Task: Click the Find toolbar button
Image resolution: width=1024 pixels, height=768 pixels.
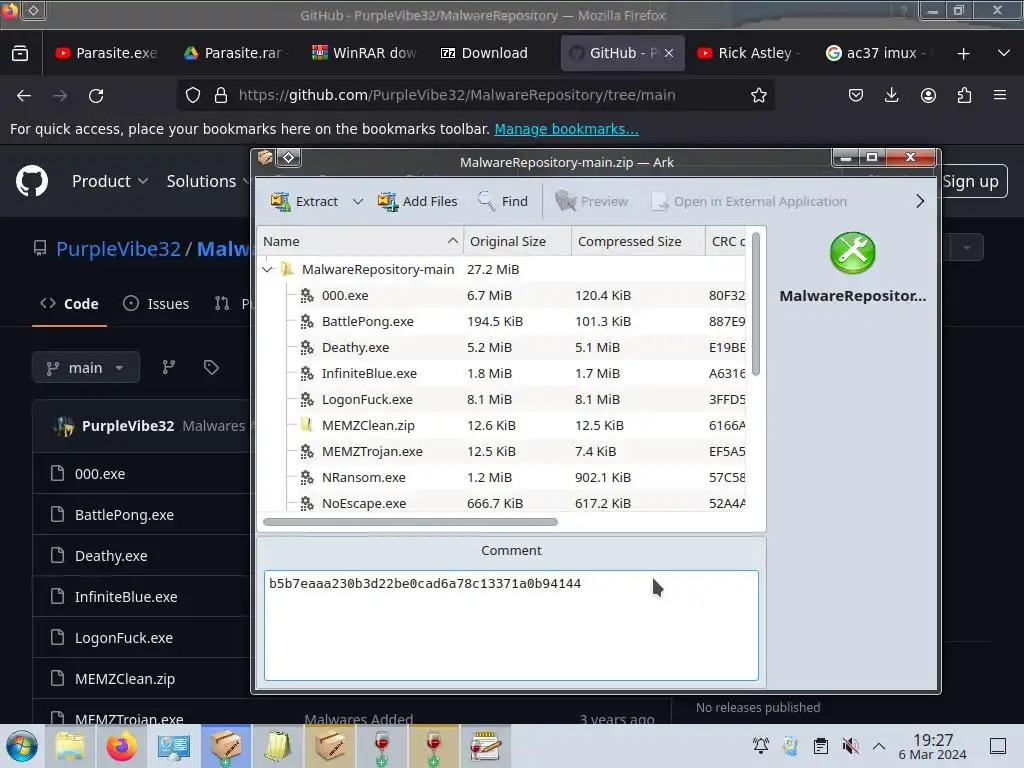Action: [502, 201]
